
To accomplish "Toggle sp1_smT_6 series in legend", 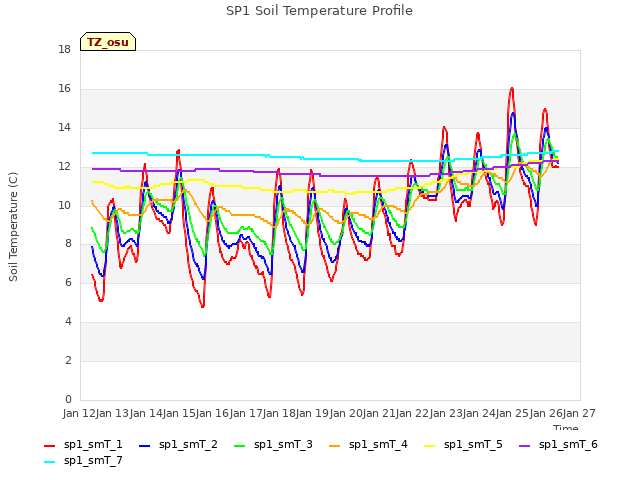I will (558, 444).
